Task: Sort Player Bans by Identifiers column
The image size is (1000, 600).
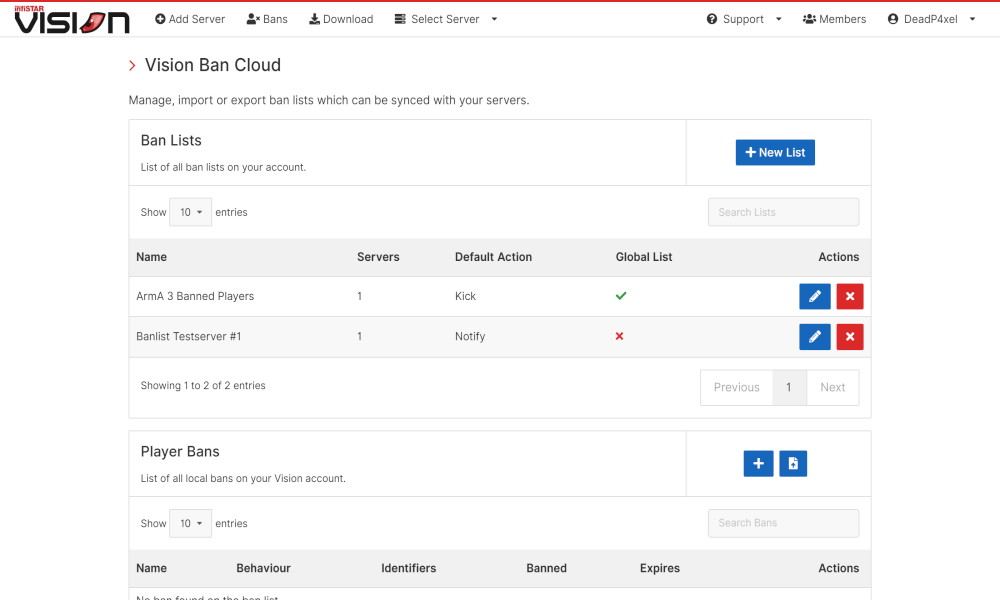Action: (x=409, y=568)
